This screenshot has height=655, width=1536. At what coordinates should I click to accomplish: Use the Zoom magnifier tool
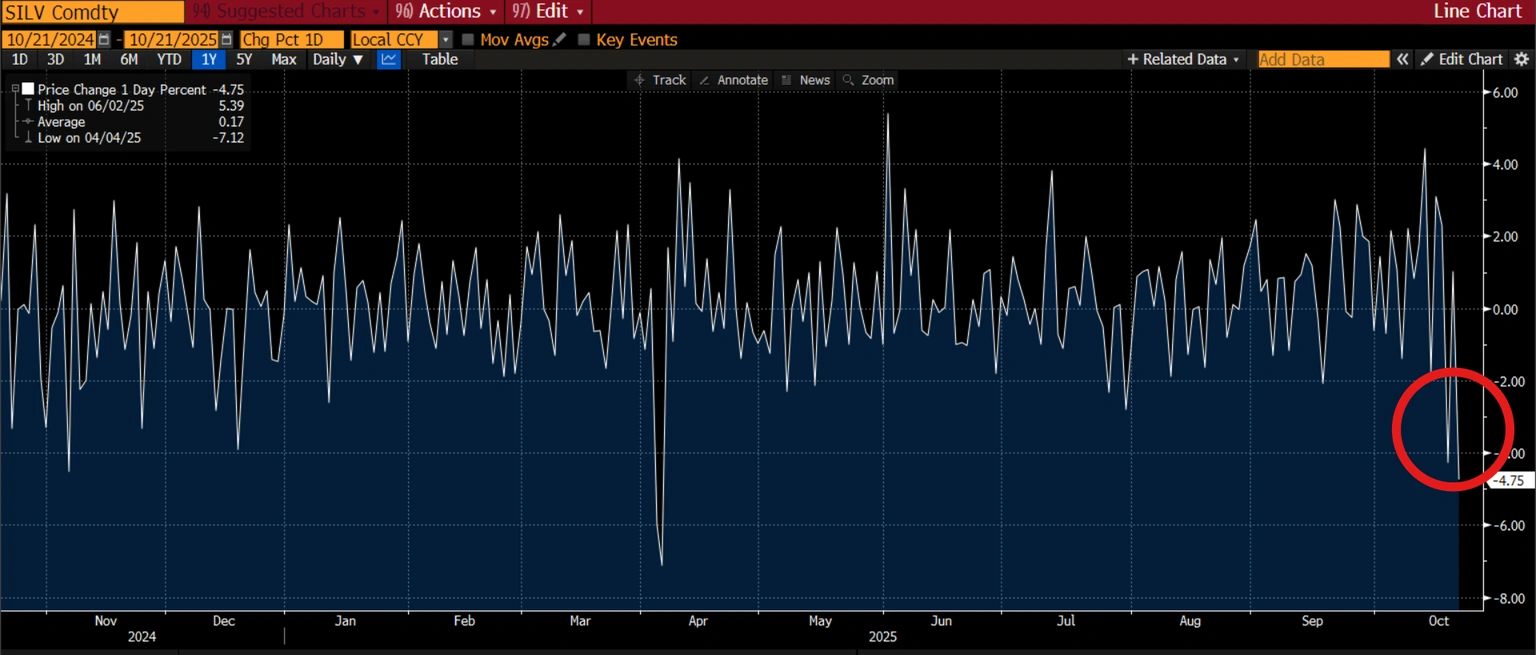[868, 80]
